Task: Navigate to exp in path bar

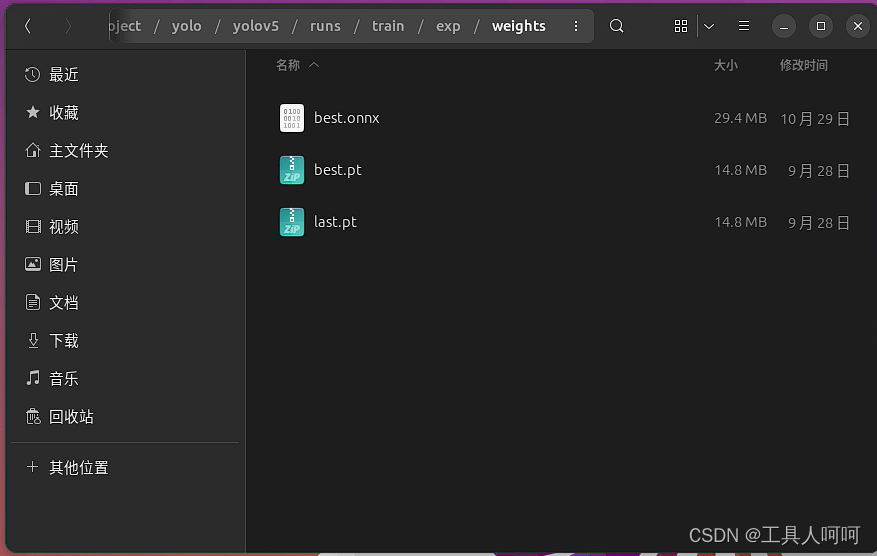Action: [448, 26]
